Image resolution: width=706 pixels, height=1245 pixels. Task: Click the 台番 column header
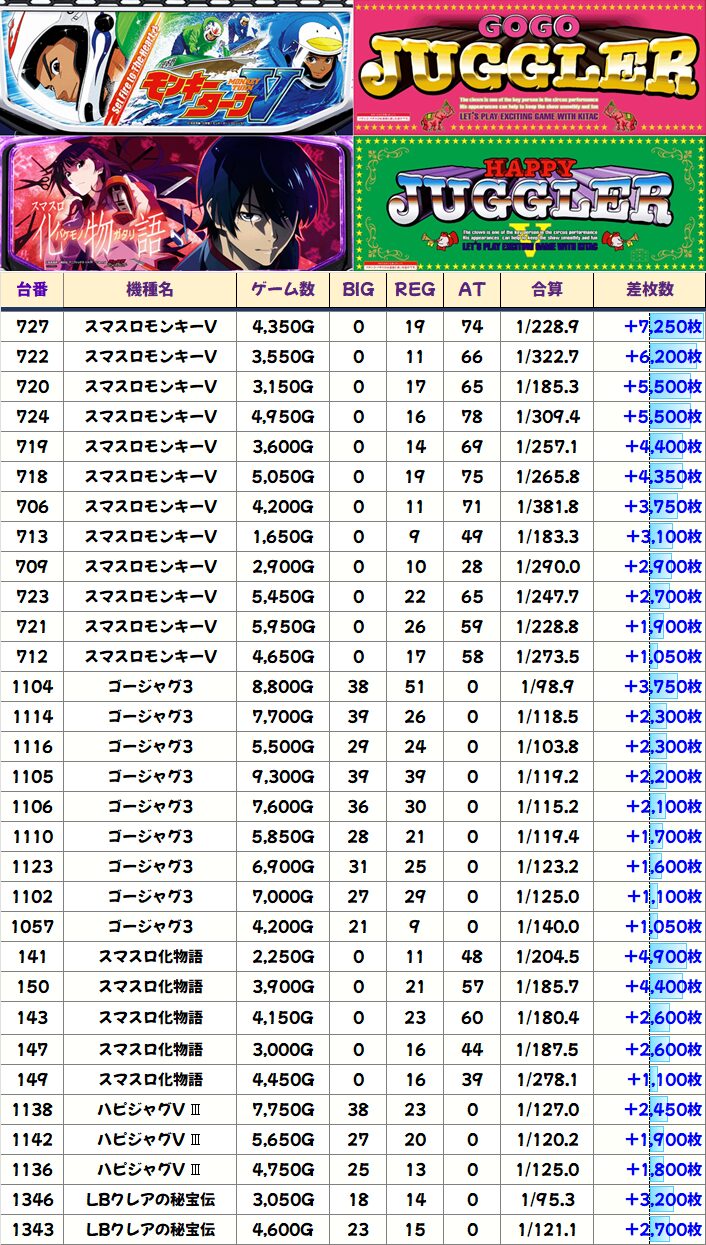tap(32, 289)
